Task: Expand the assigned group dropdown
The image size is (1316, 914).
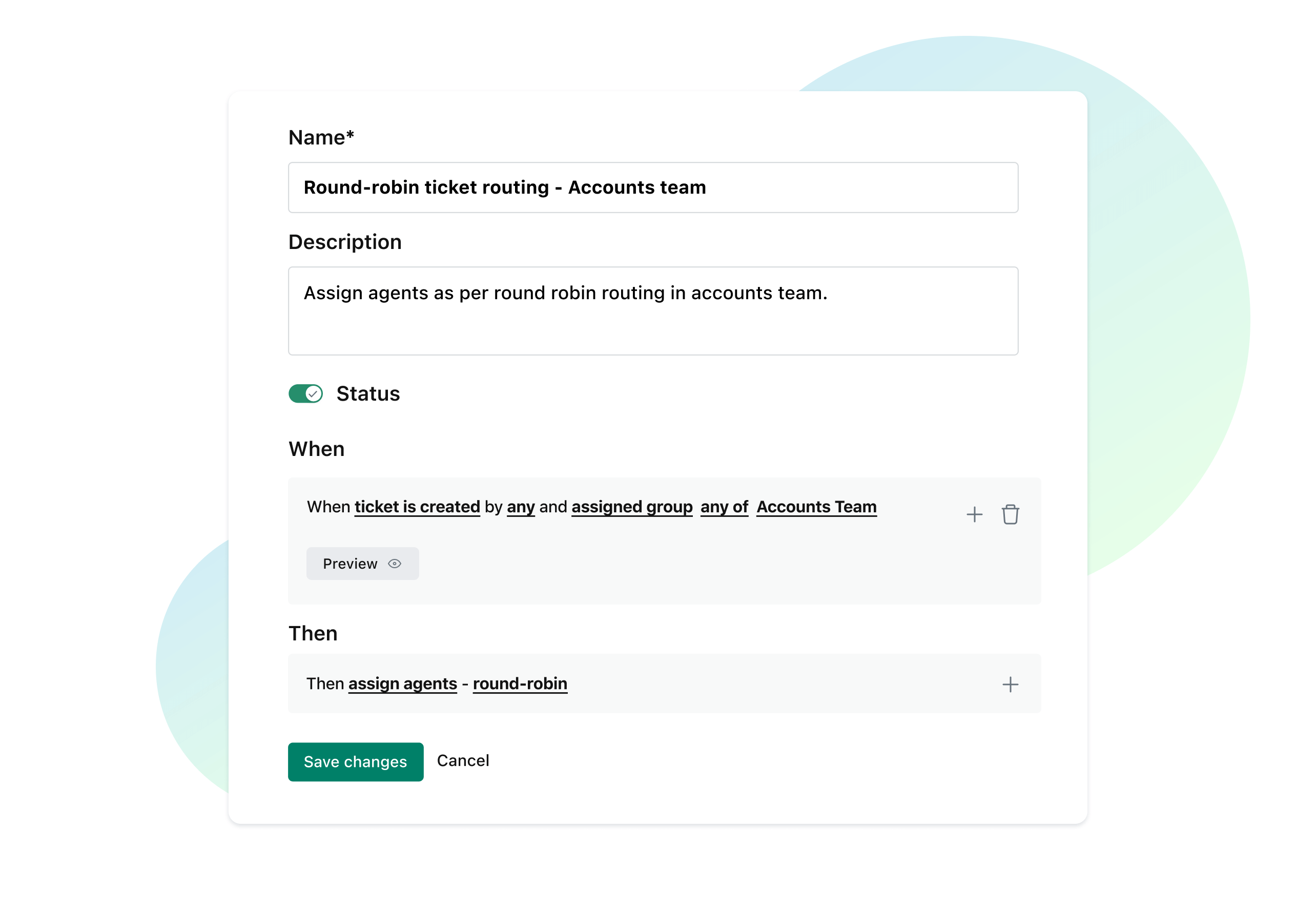Action: coord(631,506)
